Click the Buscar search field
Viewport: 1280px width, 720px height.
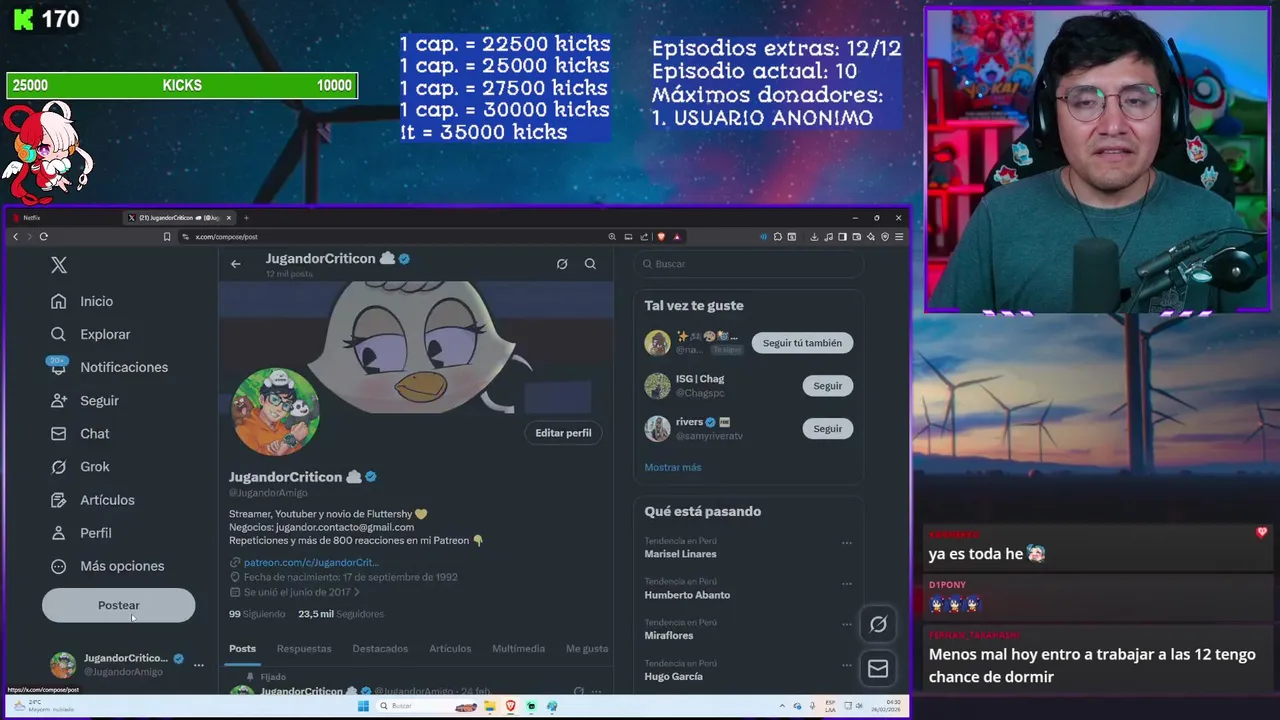pyautogui.click(x=749, y=264)
